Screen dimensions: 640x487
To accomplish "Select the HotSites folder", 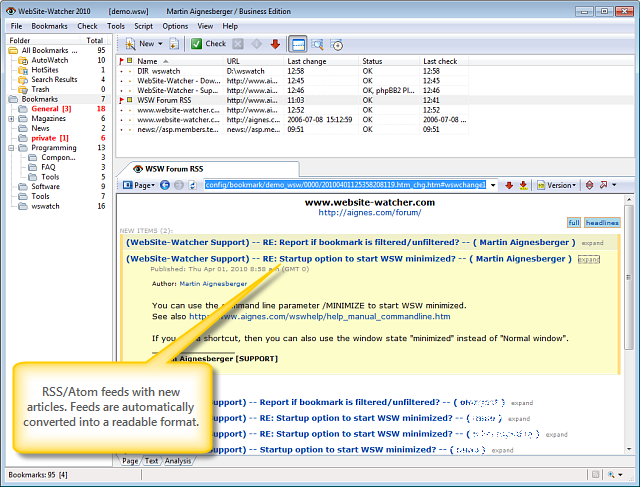I will [45, 70].
